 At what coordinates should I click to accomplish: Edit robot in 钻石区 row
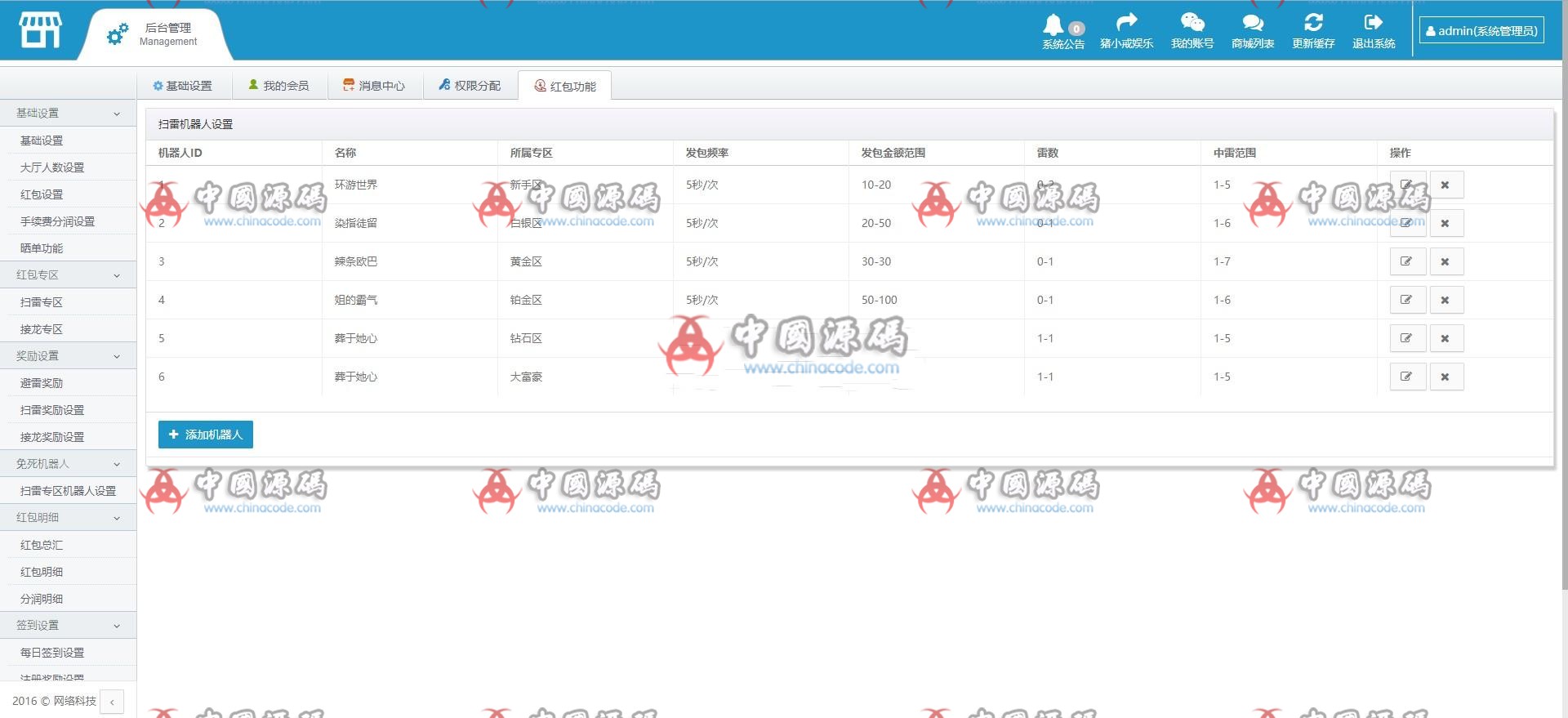click(1407, 338)
